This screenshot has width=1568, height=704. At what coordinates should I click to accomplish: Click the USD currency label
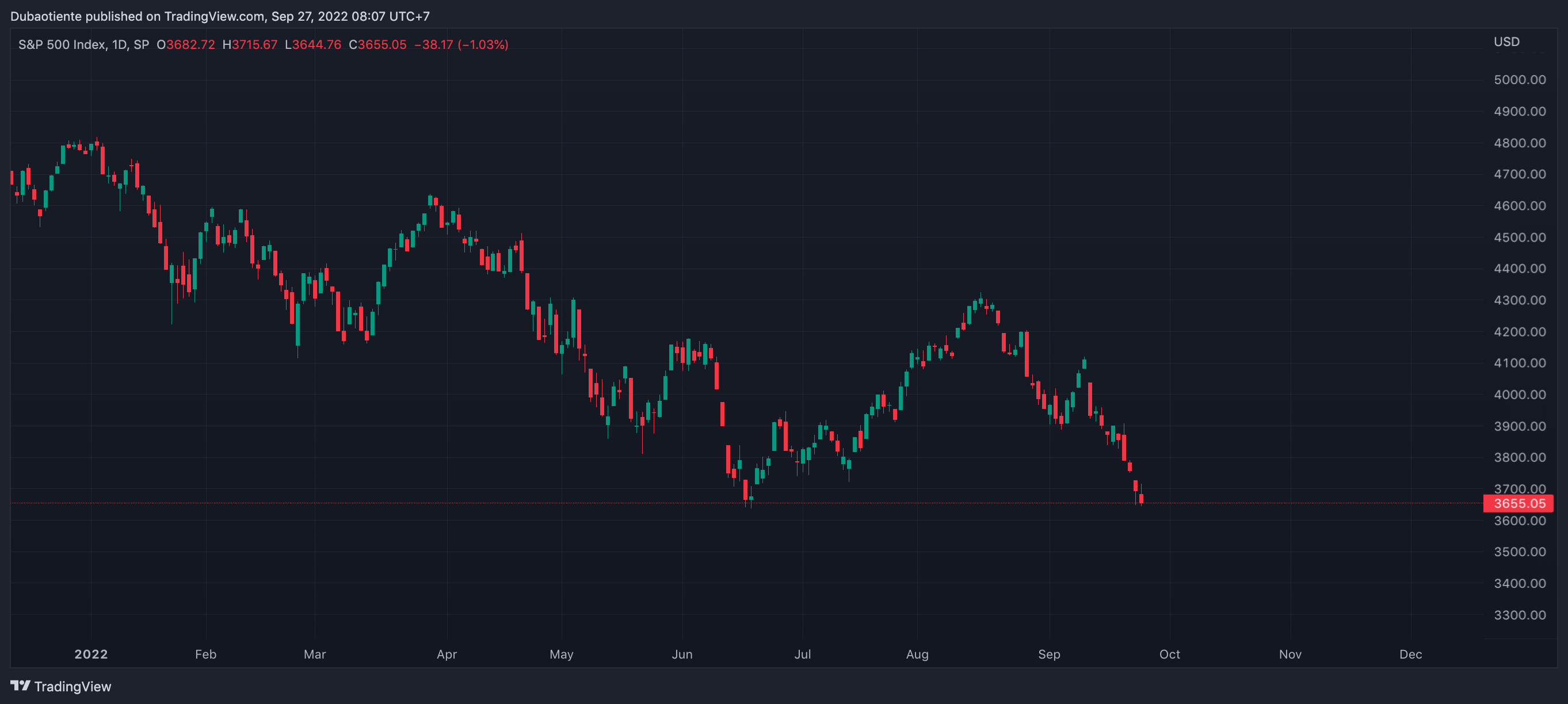(x=1506, y=41)
